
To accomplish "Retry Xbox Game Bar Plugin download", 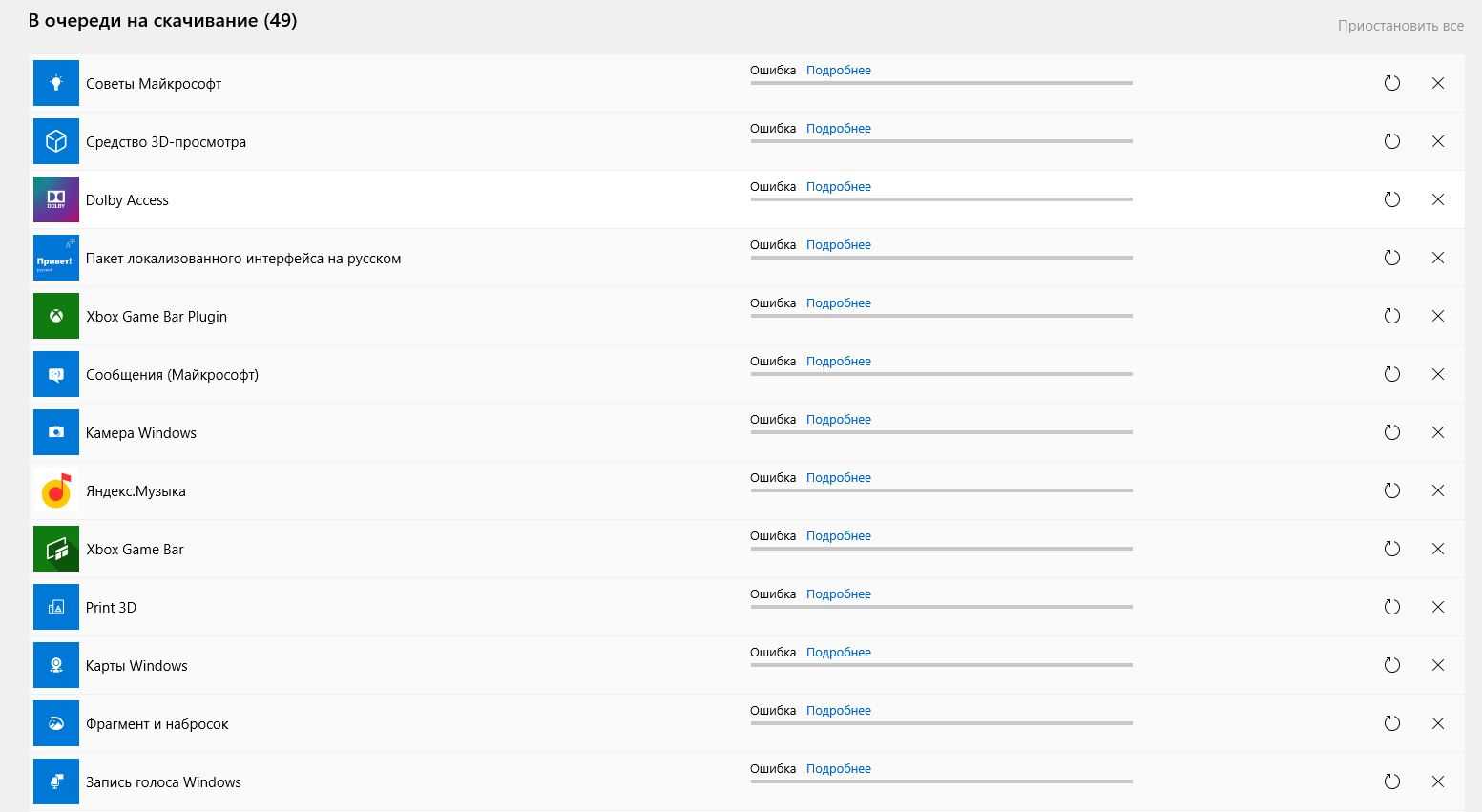I will click(x=1392, y=316).
